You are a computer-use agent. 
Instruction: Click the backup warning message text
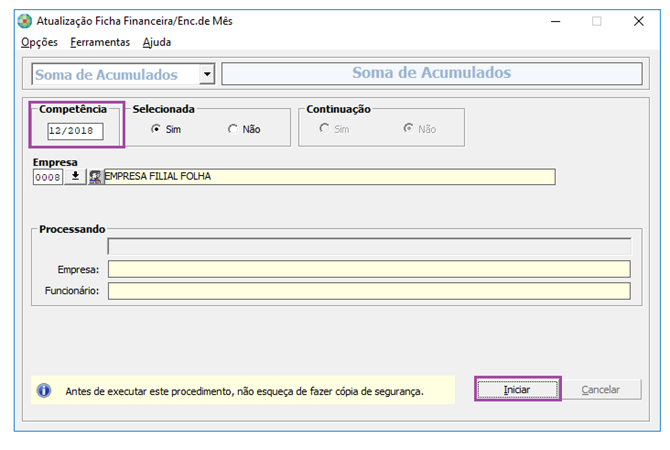tap(244, 391)
